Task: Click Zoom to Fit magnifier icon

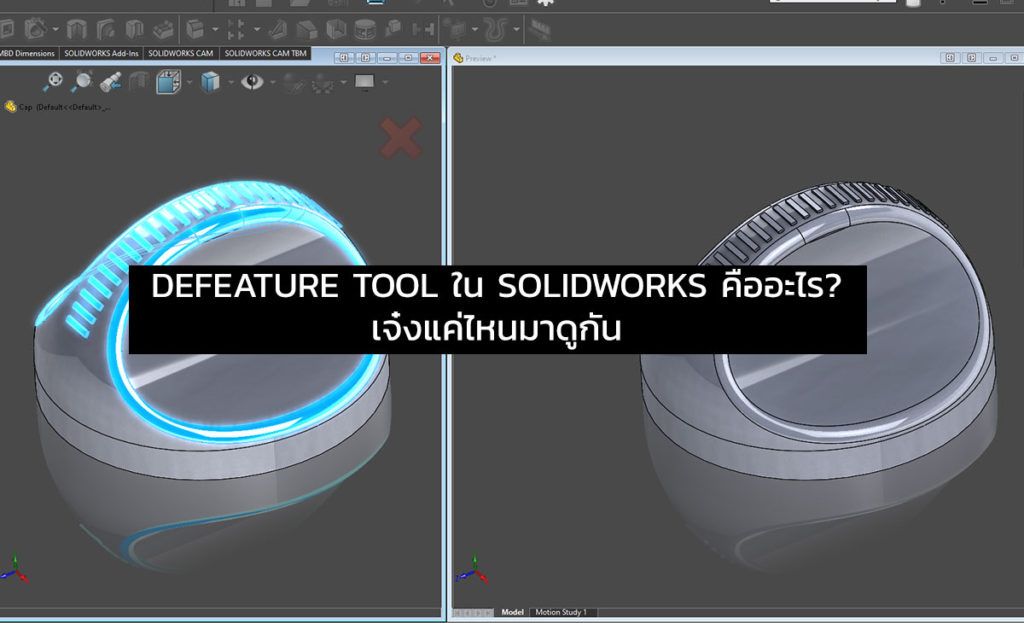Action: (x=53, y=82)
